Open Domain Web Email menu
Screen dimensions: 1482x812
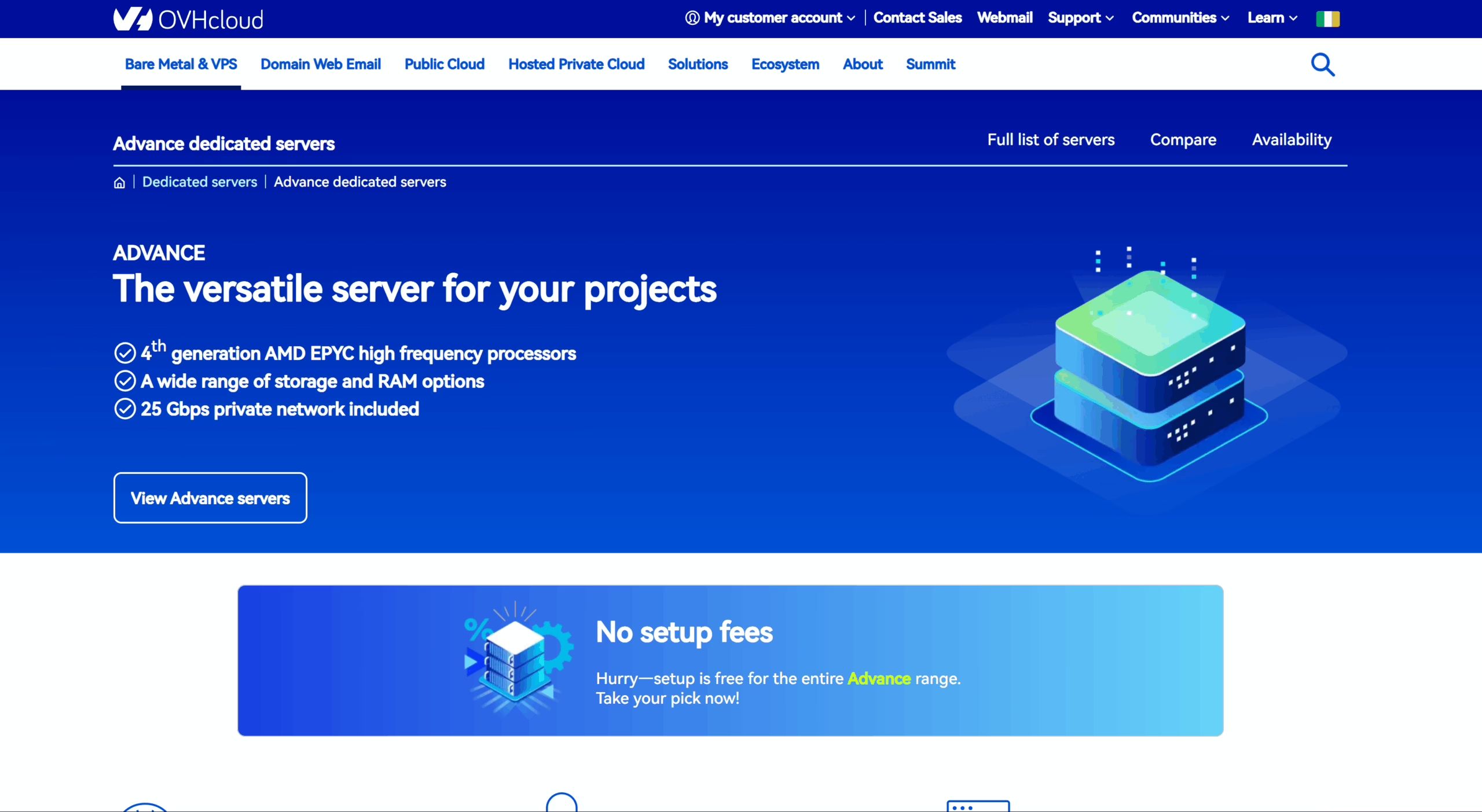pyautogui.click(x=321, y=64)
